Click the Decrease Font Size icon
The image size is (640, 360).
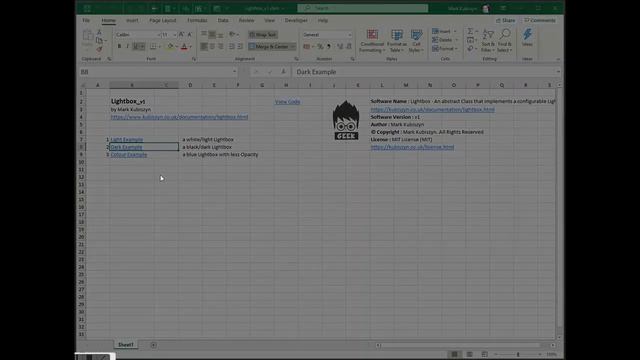[x=190, y=35]
